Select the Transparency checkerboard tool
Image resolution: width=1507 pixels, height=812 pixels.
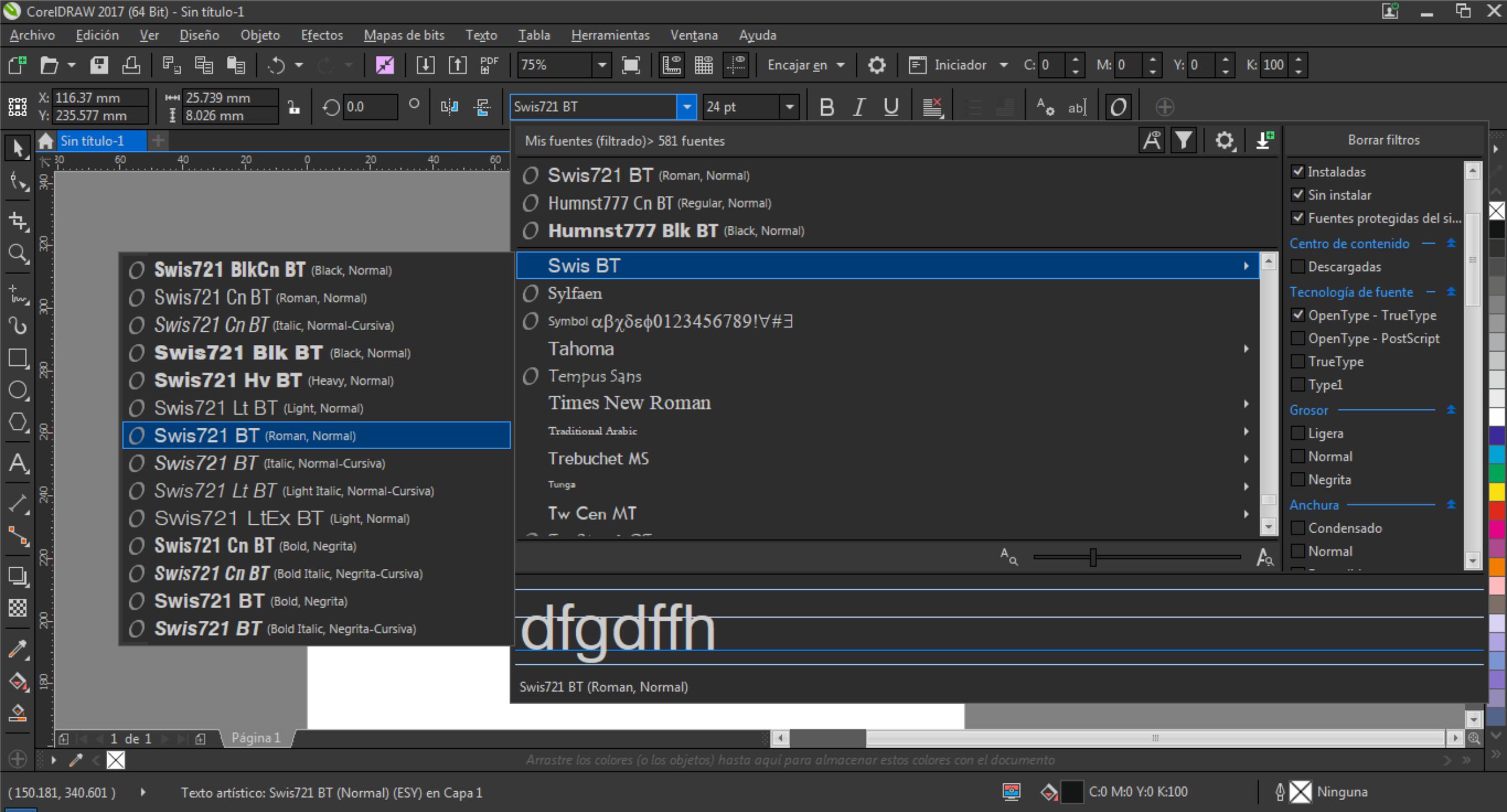(x=17, y=608)
